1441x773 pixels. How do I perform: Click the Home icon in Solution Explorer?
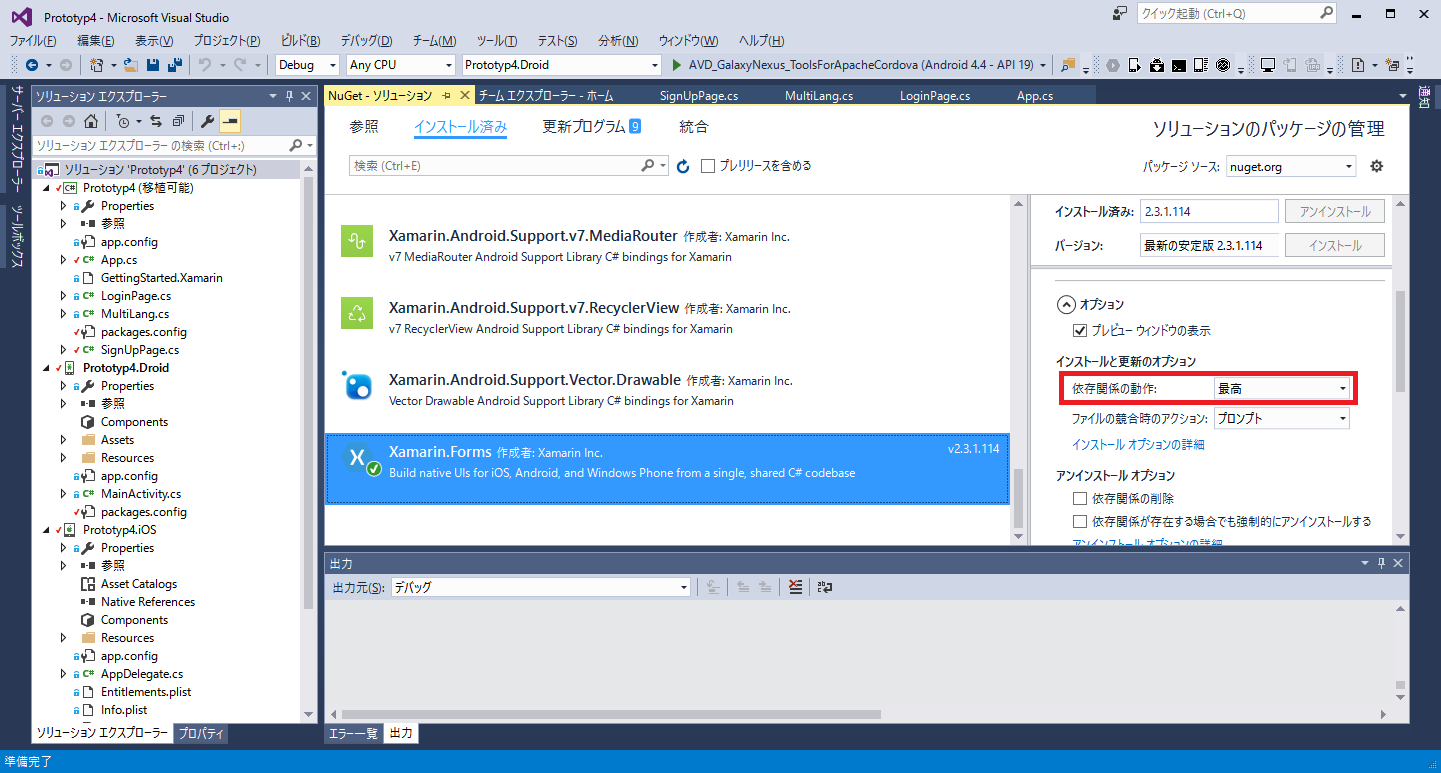coord(90,121)
